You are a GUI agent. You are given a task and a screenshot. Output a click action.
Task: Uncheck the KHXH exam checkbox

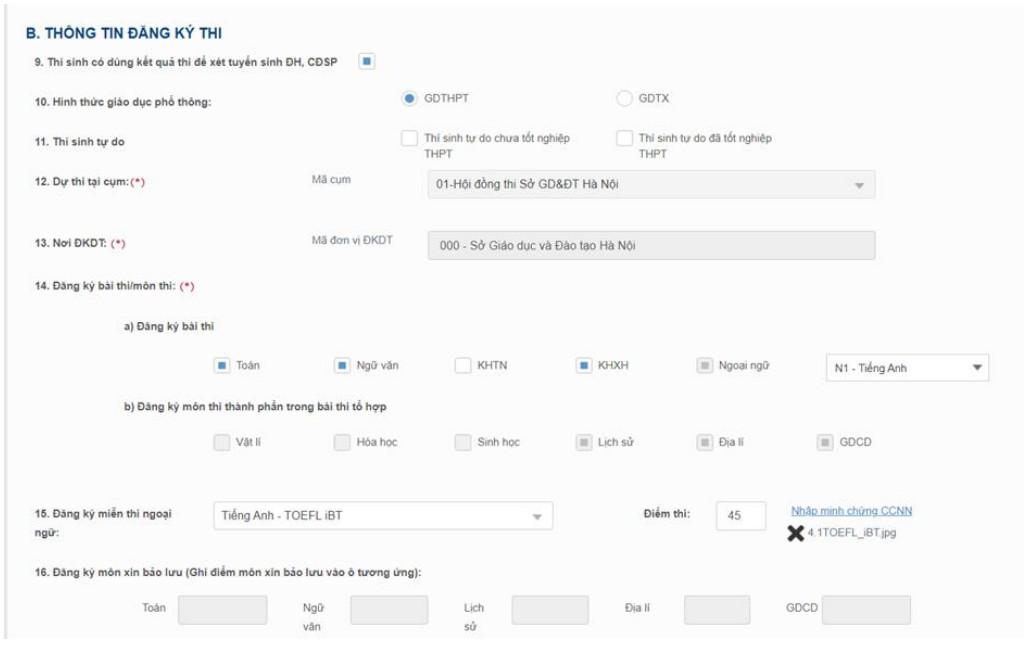(584, 366)
